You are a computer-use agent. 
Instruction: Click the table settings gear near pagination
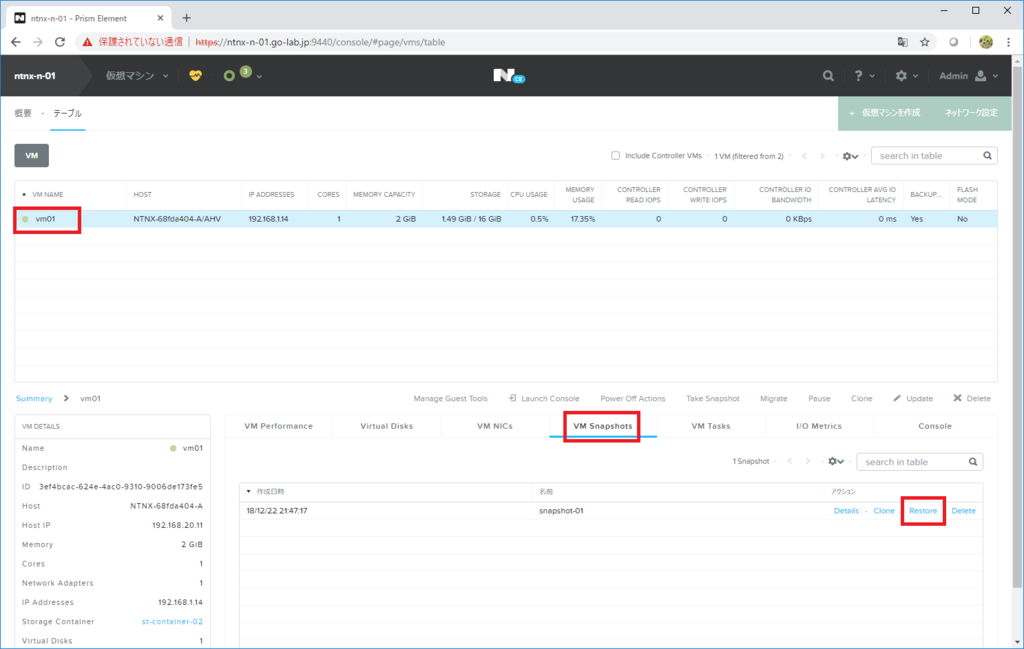pyautogui.click(x=848, y=156)
